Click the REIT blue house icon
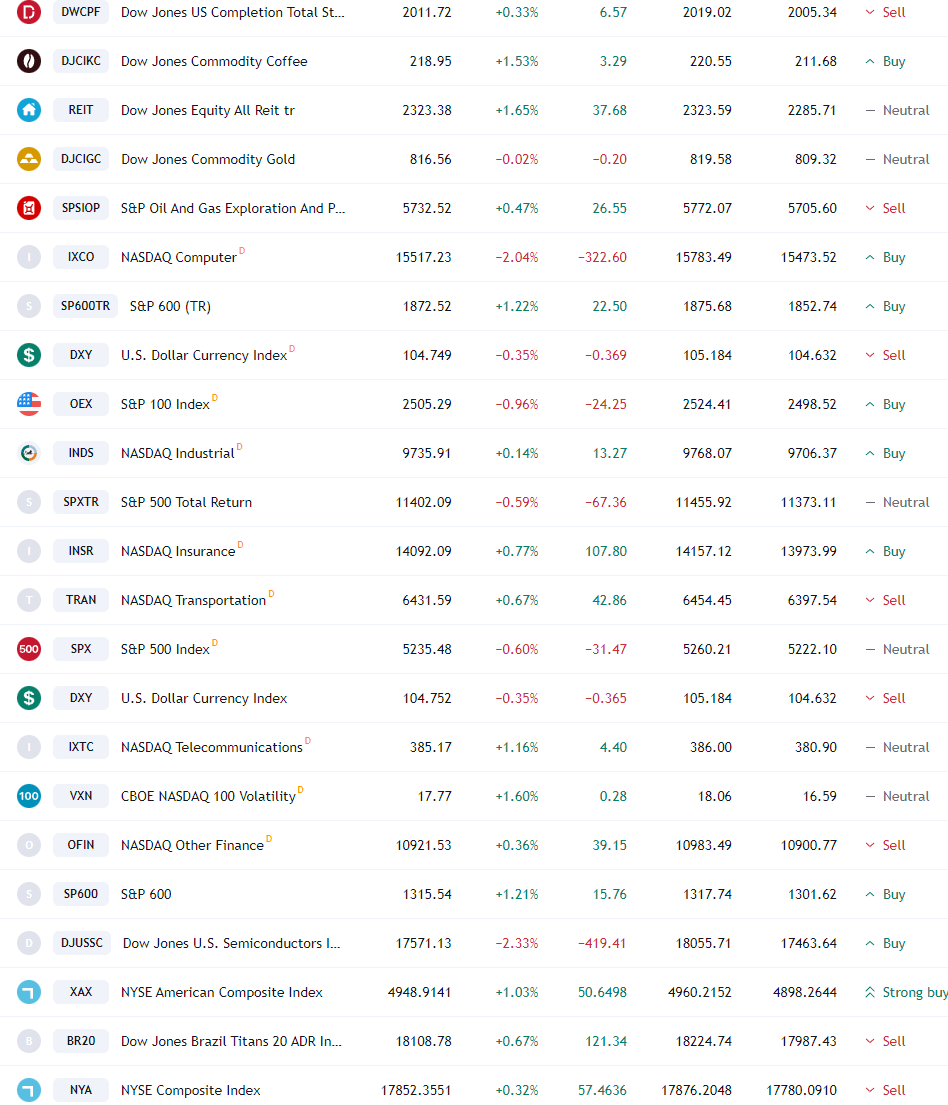The image size is (948, 1105). (x=29, y=110)
